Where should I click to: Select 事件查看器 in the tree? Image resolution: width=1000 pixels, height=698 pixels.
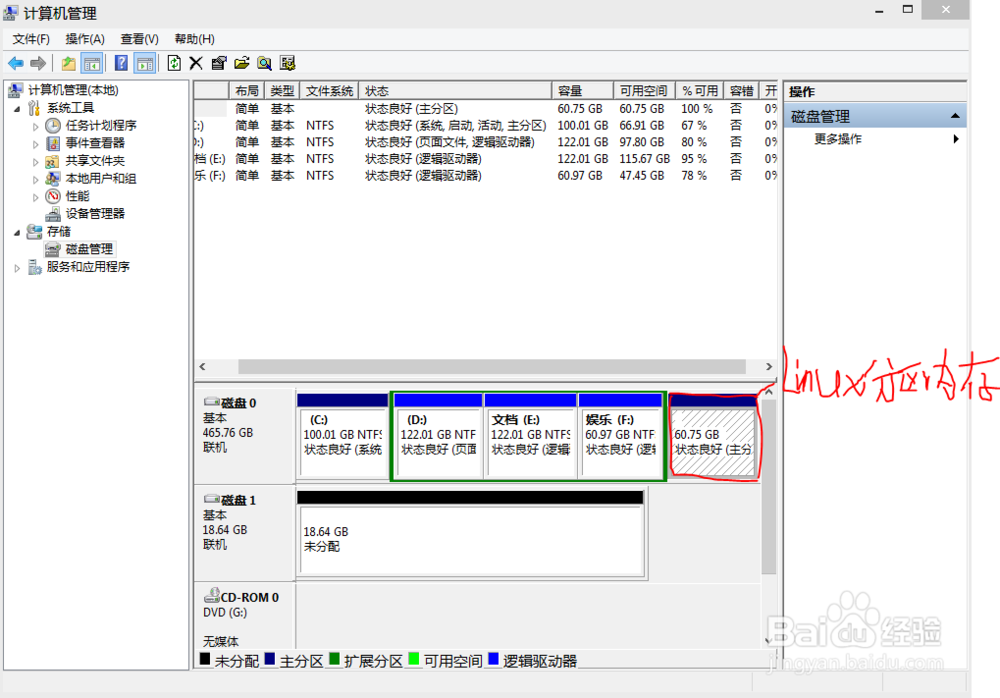(95, 143)
